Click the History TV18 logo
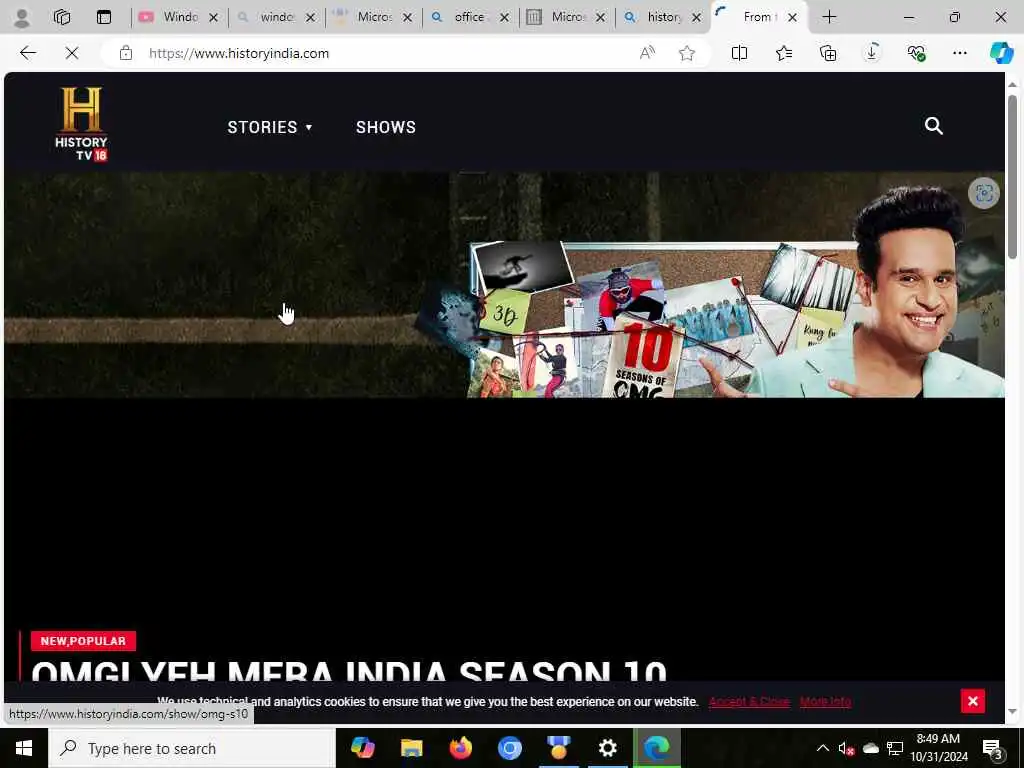Image resolution: width=1024 pixels, height=768 pixels. tap(82, 124)
